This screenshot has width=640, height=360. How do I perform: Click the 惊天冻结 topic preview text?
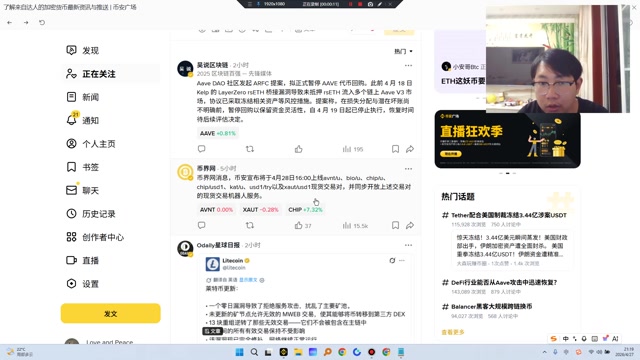512,245
